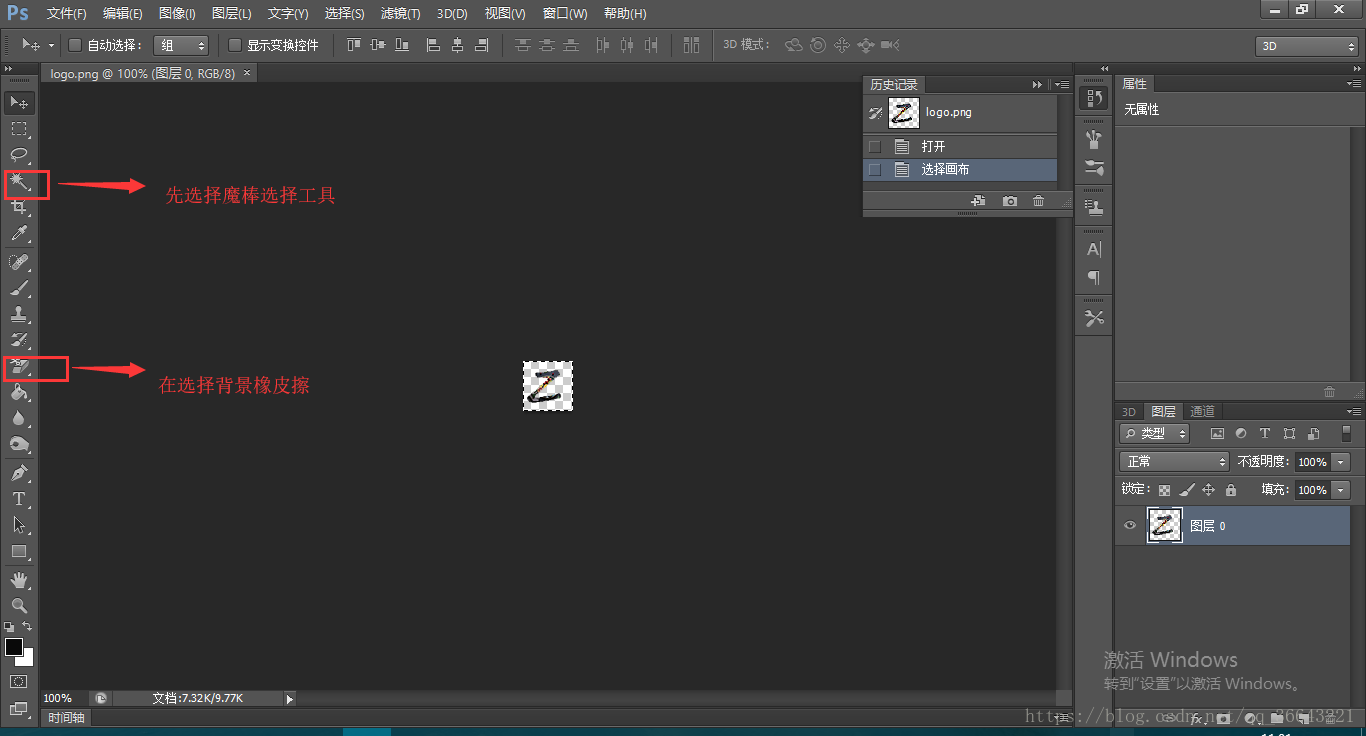Viewport: 1366px width, 736px height.
Task: Open the 填充 fill dropdown arrow
Action: point(1341,490)
